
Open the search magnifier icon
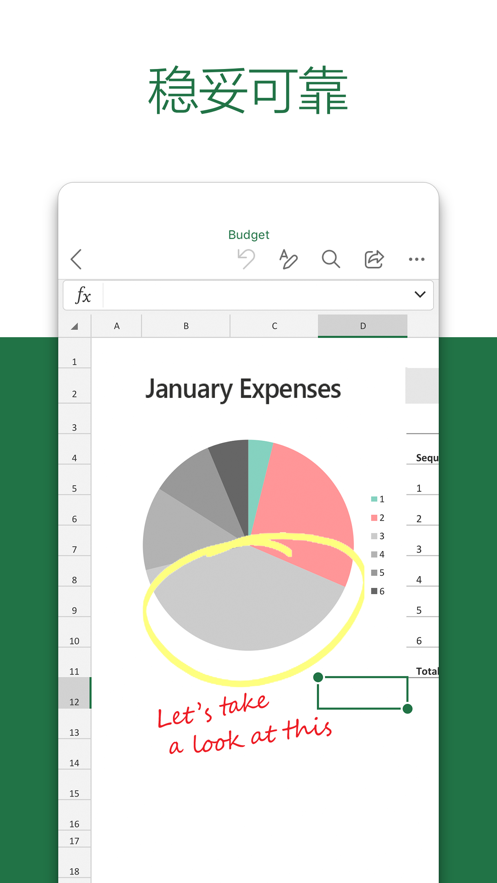(331, 259)
